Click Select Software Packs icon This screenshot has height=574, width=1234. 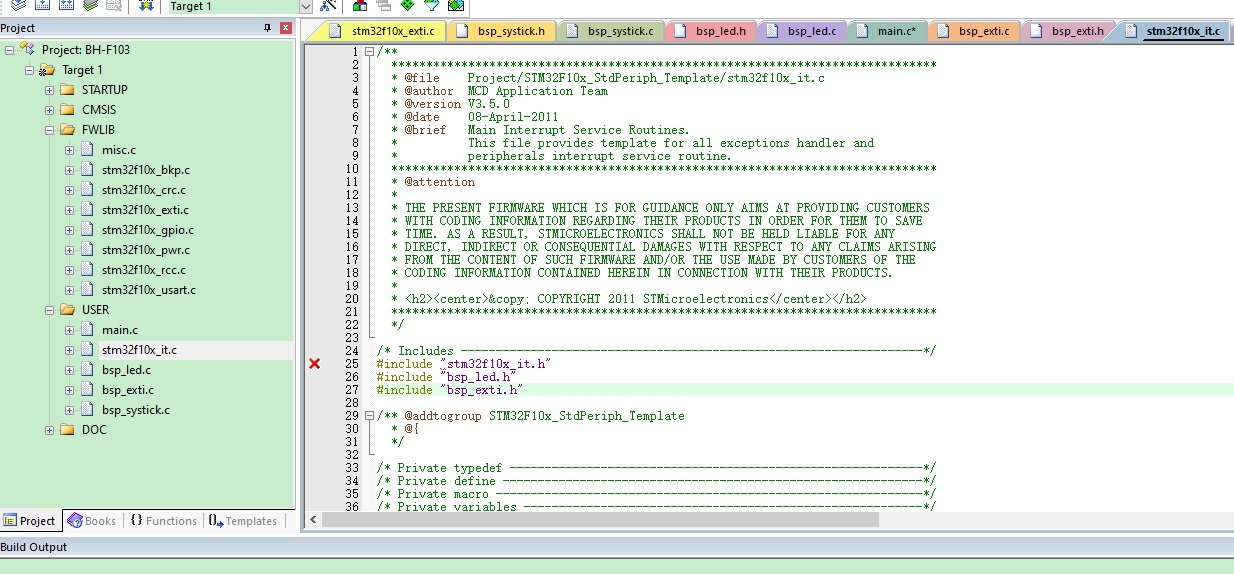click(431, 5)
